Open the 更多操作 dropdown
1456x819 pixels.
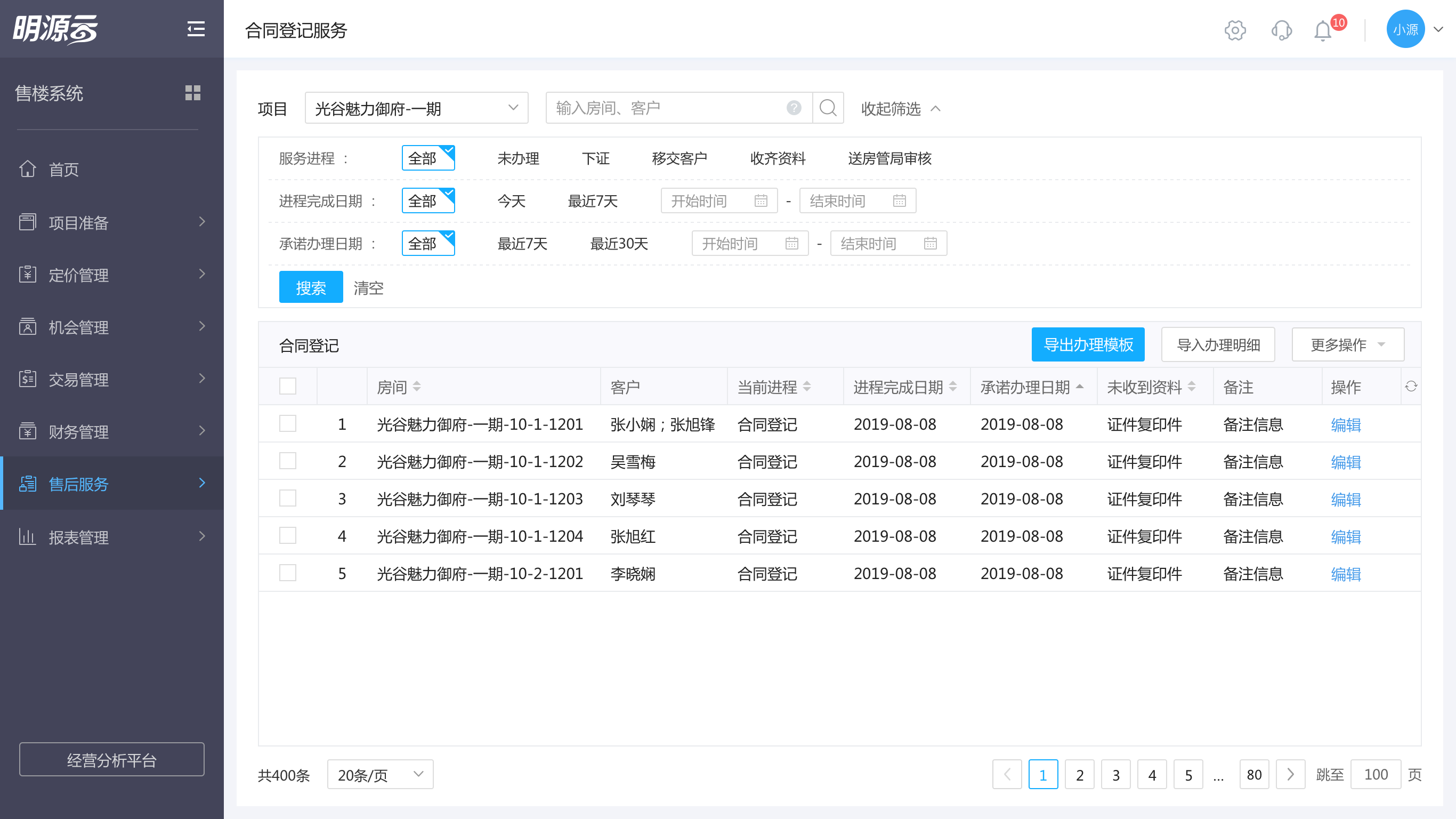pyautogui.click(x=1347, y=344)
